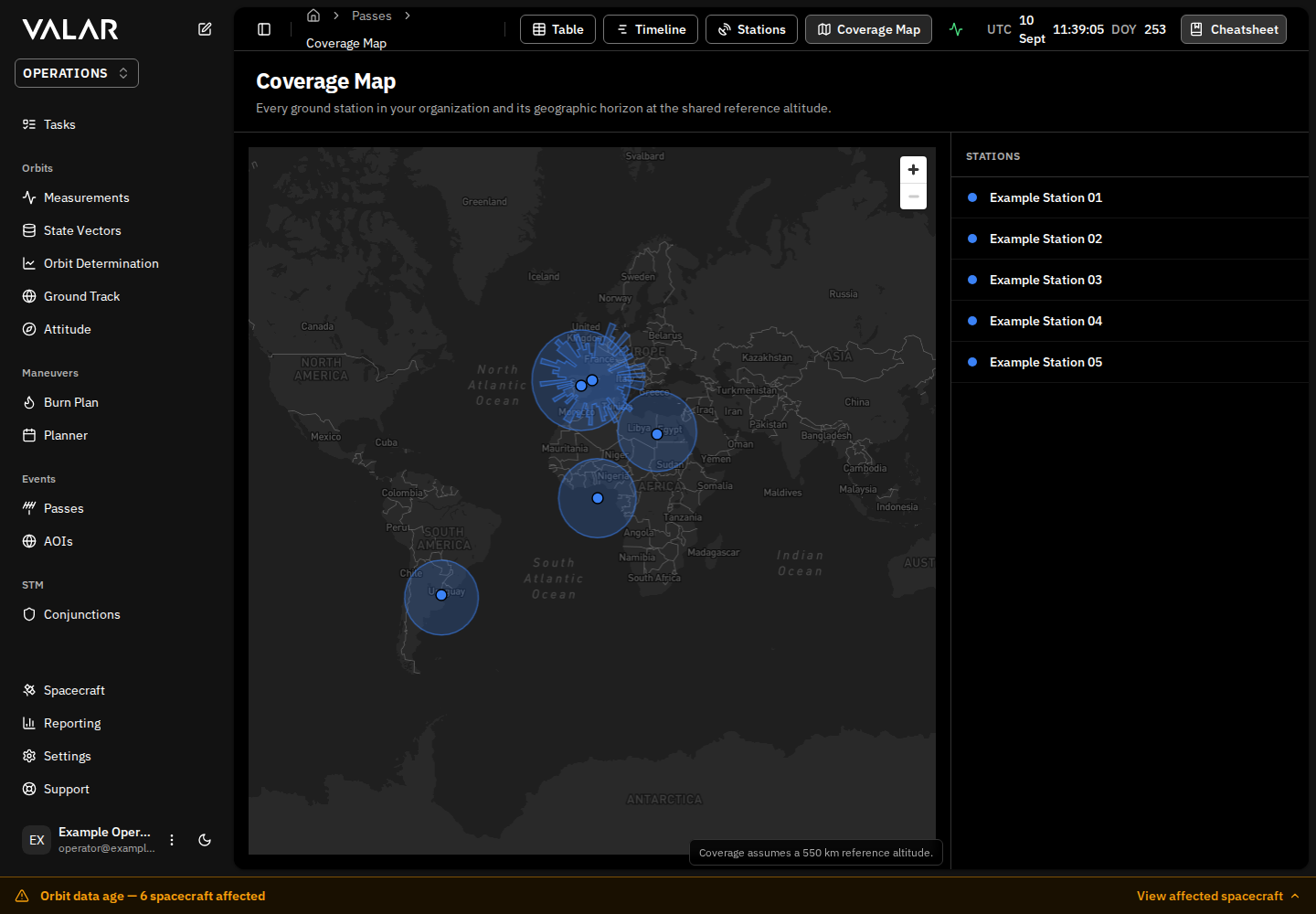Viewport: 1316px width, 914px height.
Task: Open the Cheatsheet
Action: click(x=1234, y=29)
